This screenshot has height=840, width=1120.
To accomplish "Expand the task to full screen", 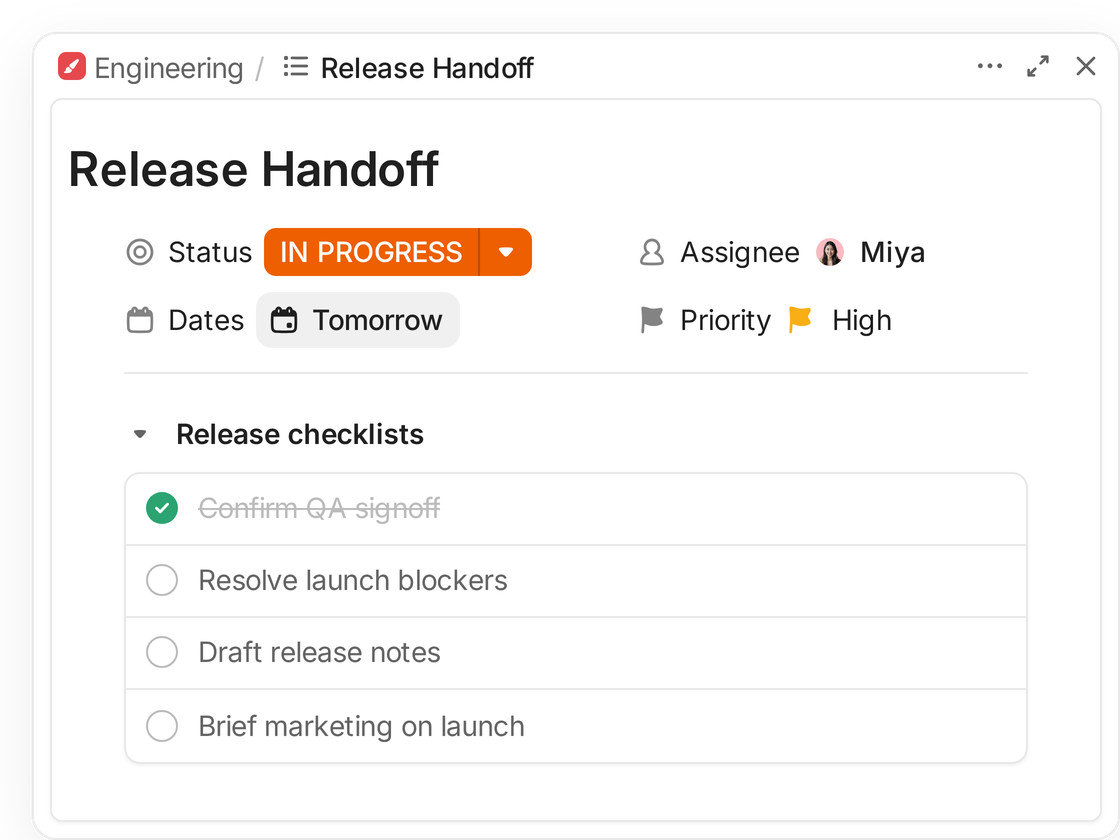I will click(1038, 66).
